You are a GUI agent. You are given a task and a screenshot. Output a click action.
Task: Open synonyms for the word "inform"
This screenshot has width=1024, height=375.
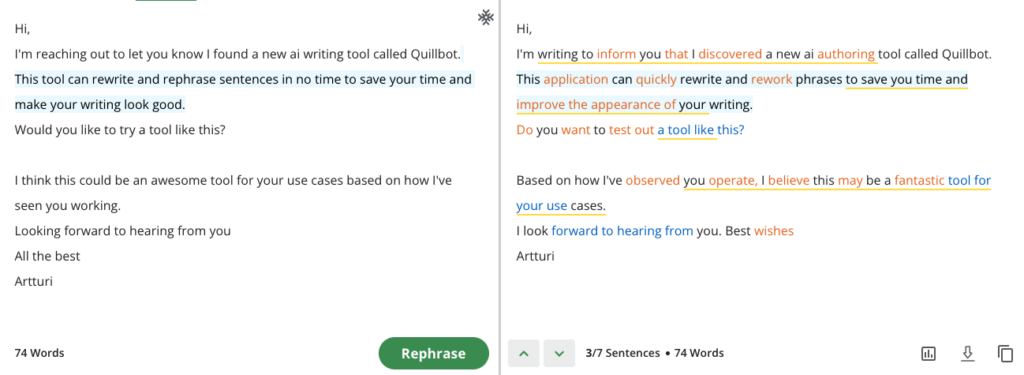pos(616,54)
